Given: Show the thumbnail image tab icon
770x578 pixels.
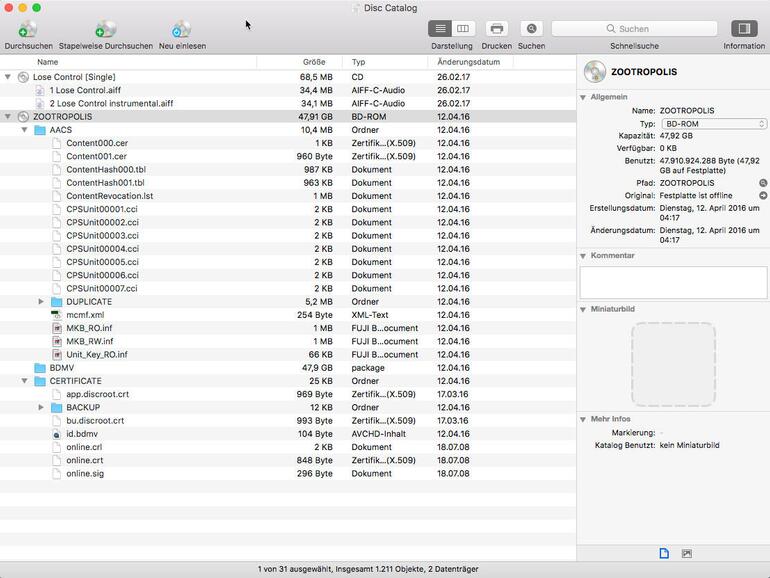Looking at the screenshot, I should pyautogui.click(x=687, y=553).
